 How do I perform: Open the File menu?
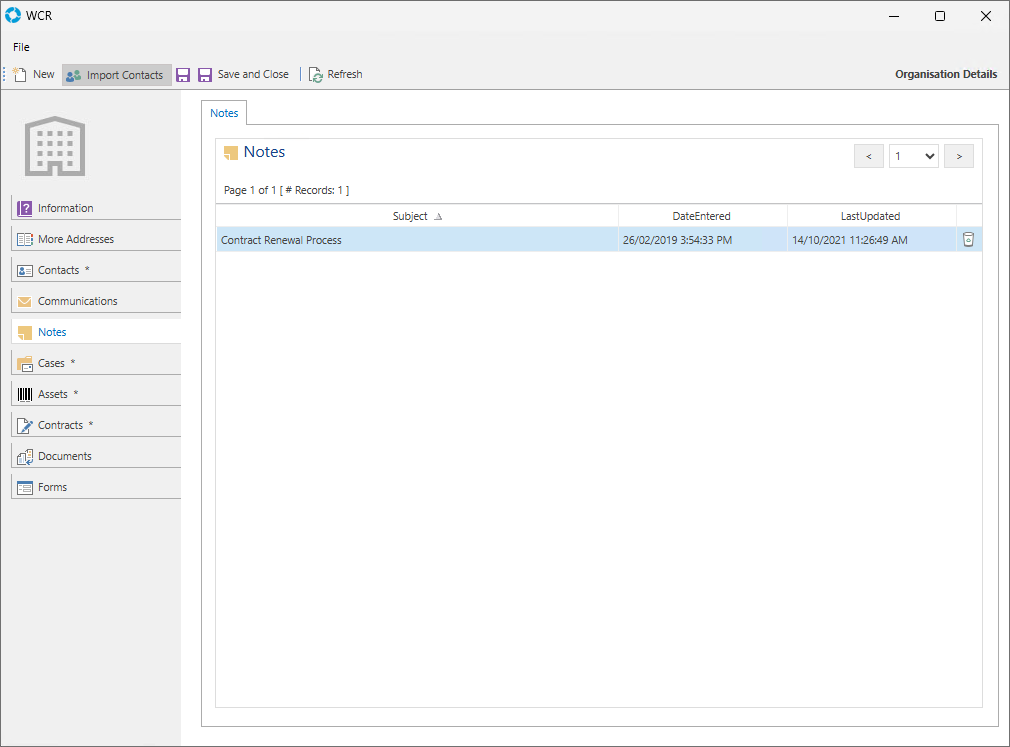click(x=21, y=47)
